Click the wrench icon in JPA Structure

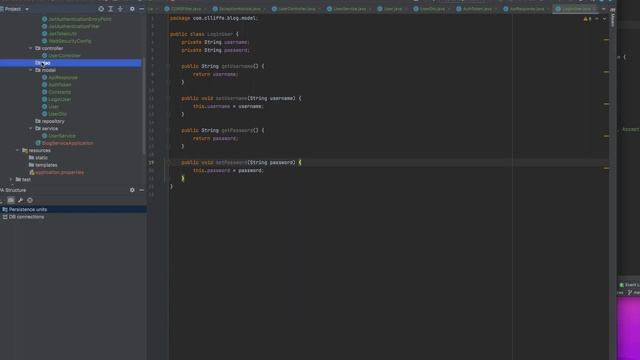pyautogui.click(x=20, y=200)
